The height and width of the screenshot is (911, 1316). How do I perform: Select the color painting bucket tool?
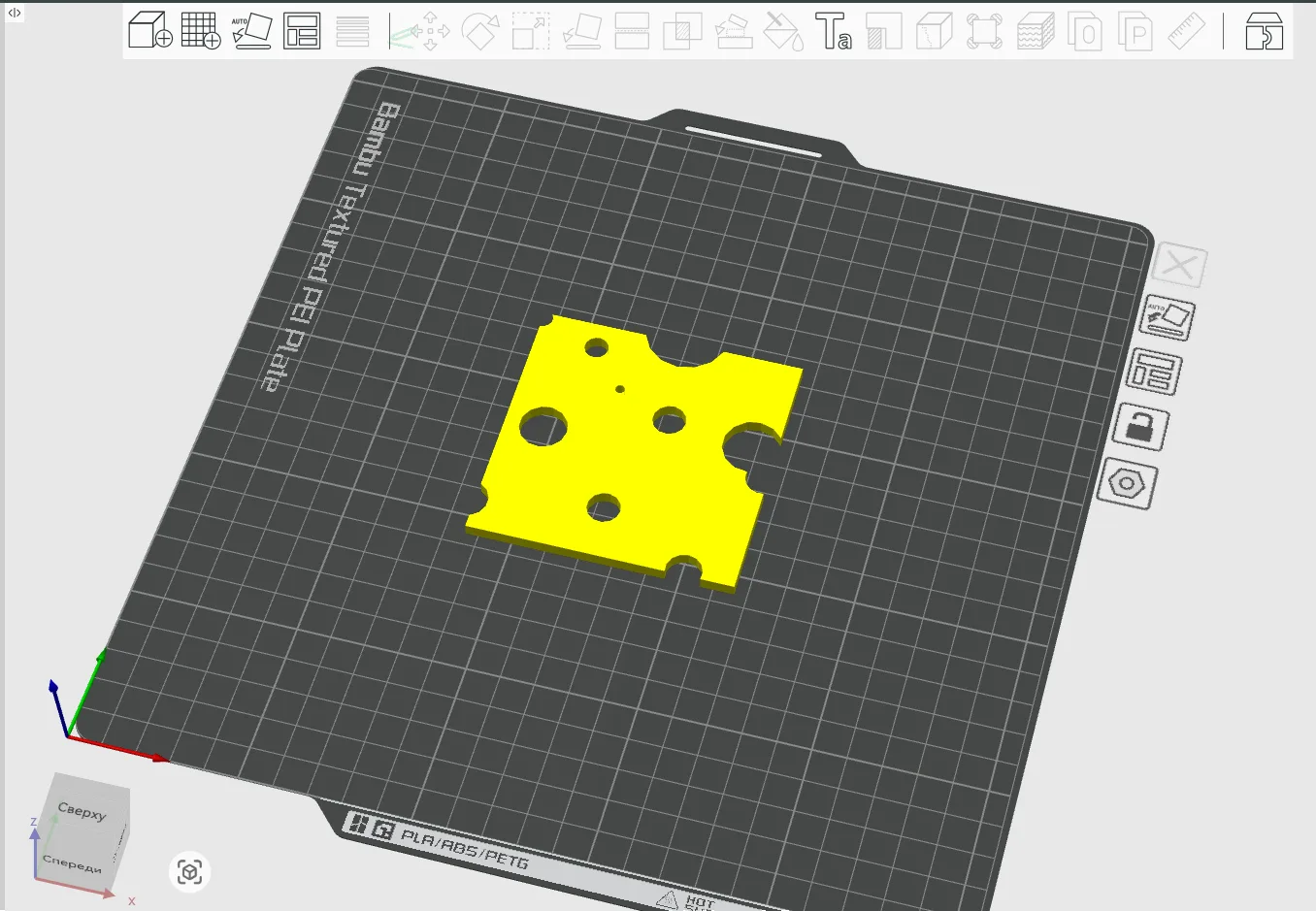[x=783, y=30]
